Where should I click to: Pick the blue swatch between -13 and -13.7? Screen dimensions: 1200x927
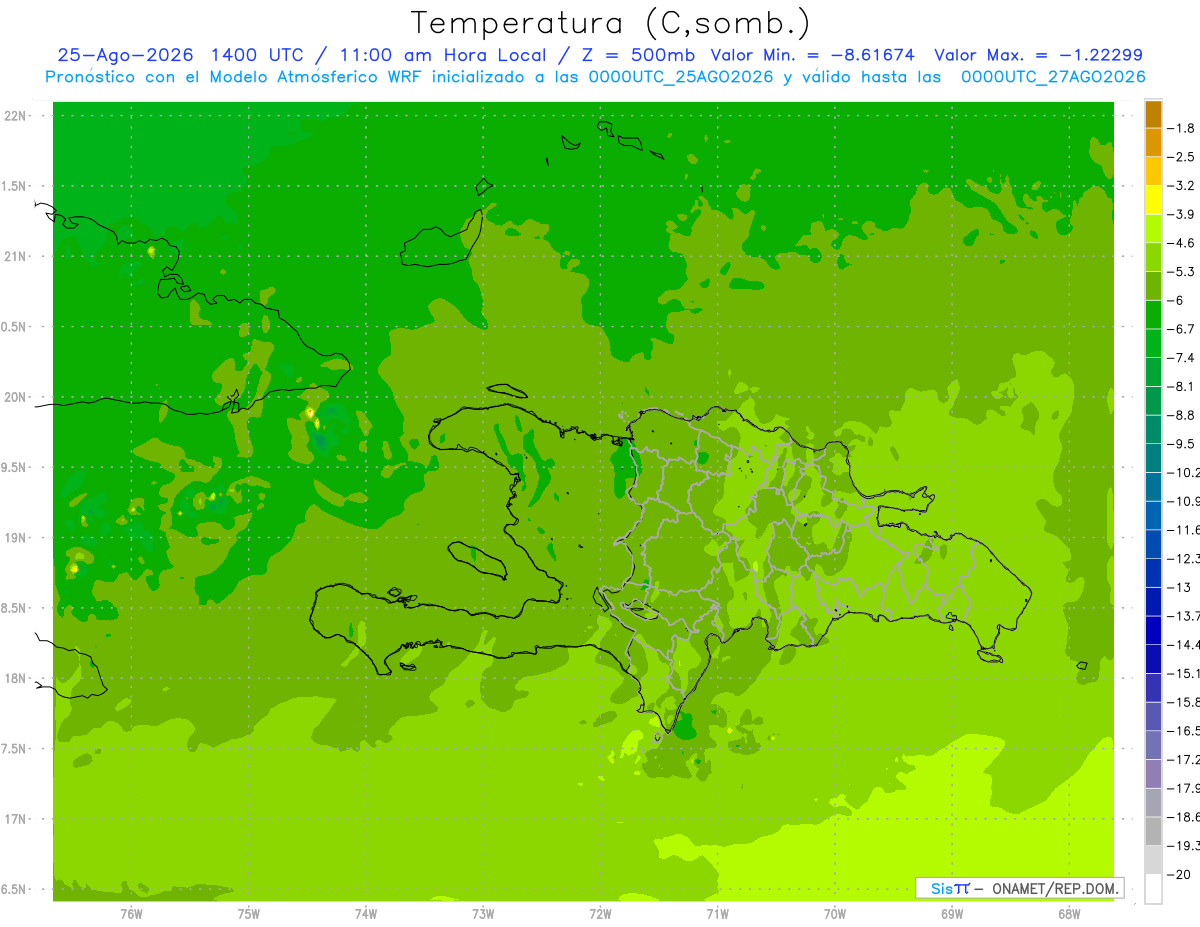1153,601
